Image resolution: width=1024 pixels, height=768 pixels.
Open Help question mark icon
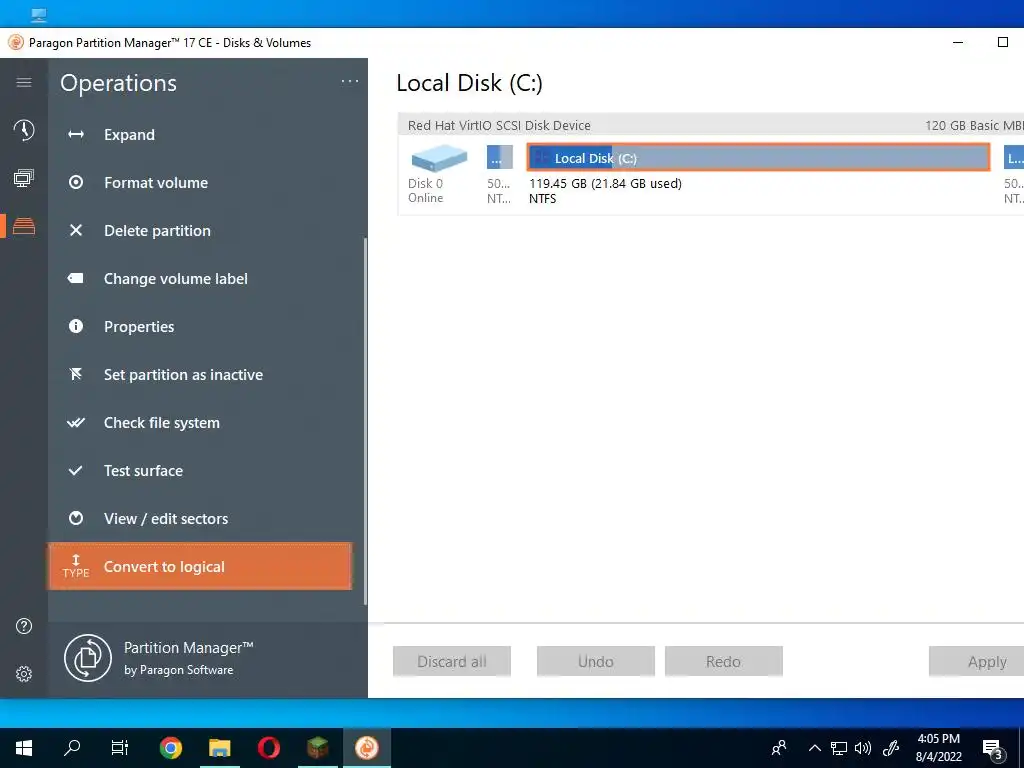click(24, 626)
